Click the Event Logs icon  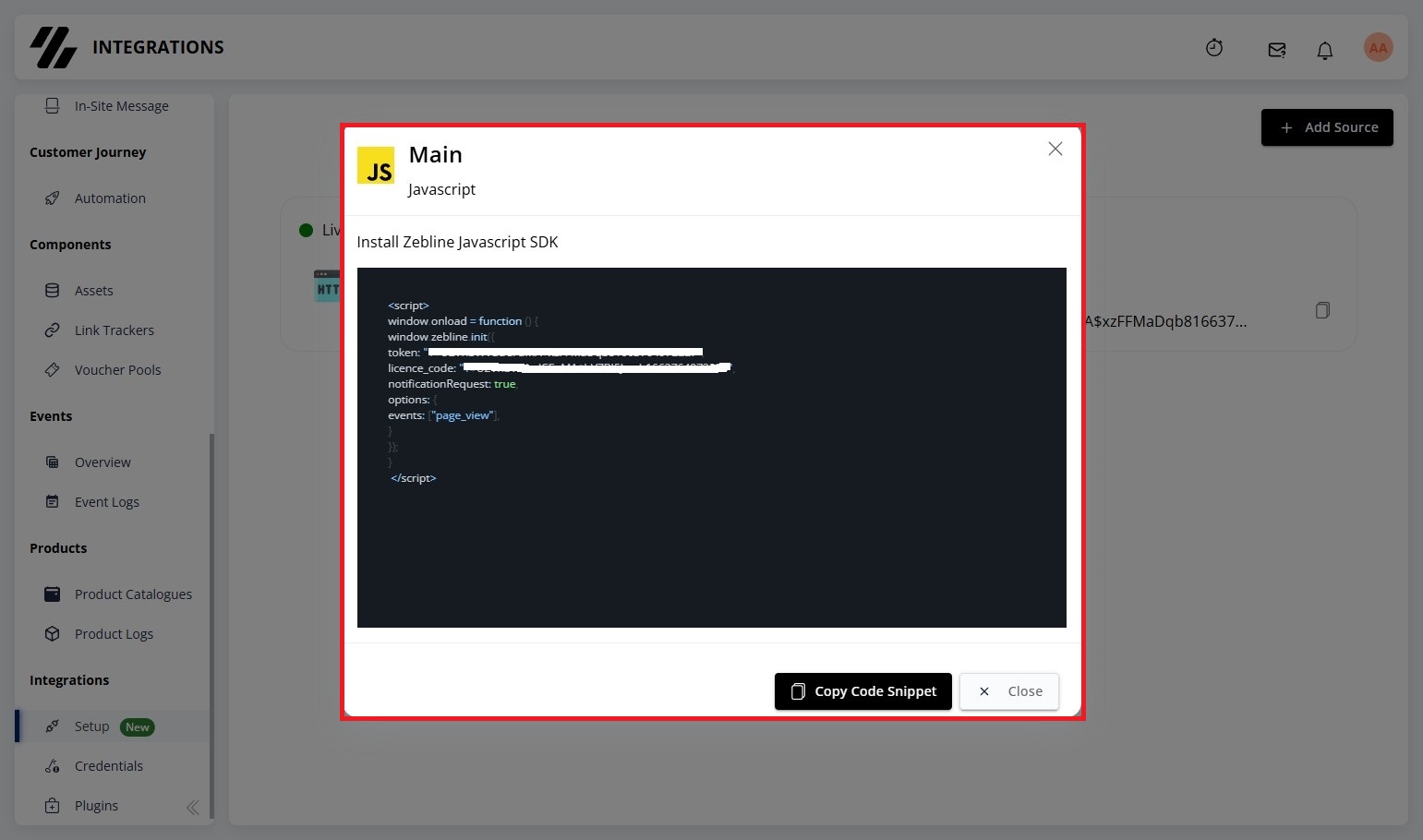point(53,502)
